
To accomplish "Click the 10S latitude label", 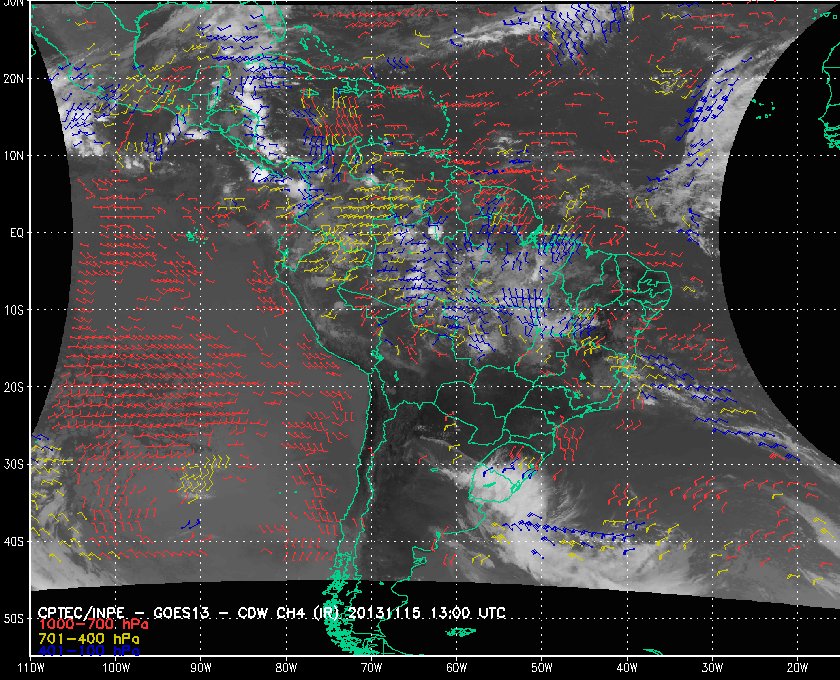I will [13, 310].
